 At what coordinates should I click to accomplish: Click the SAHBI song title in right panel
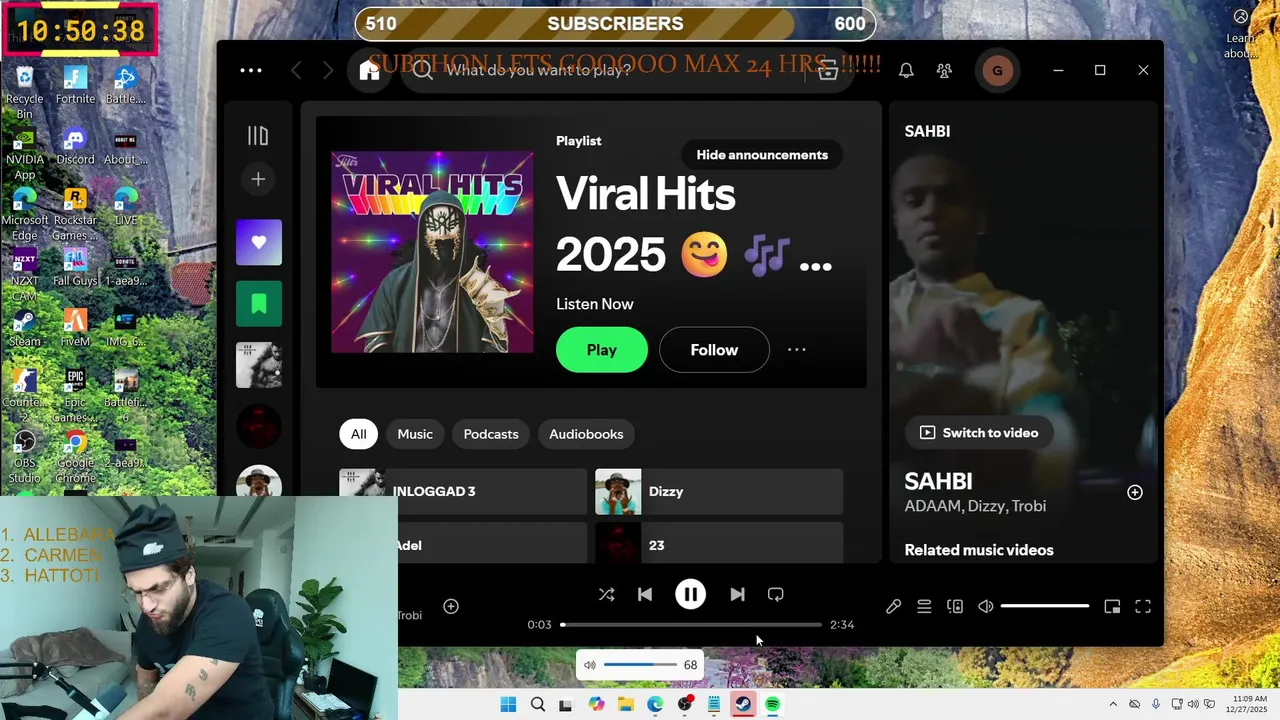[938, 481]
